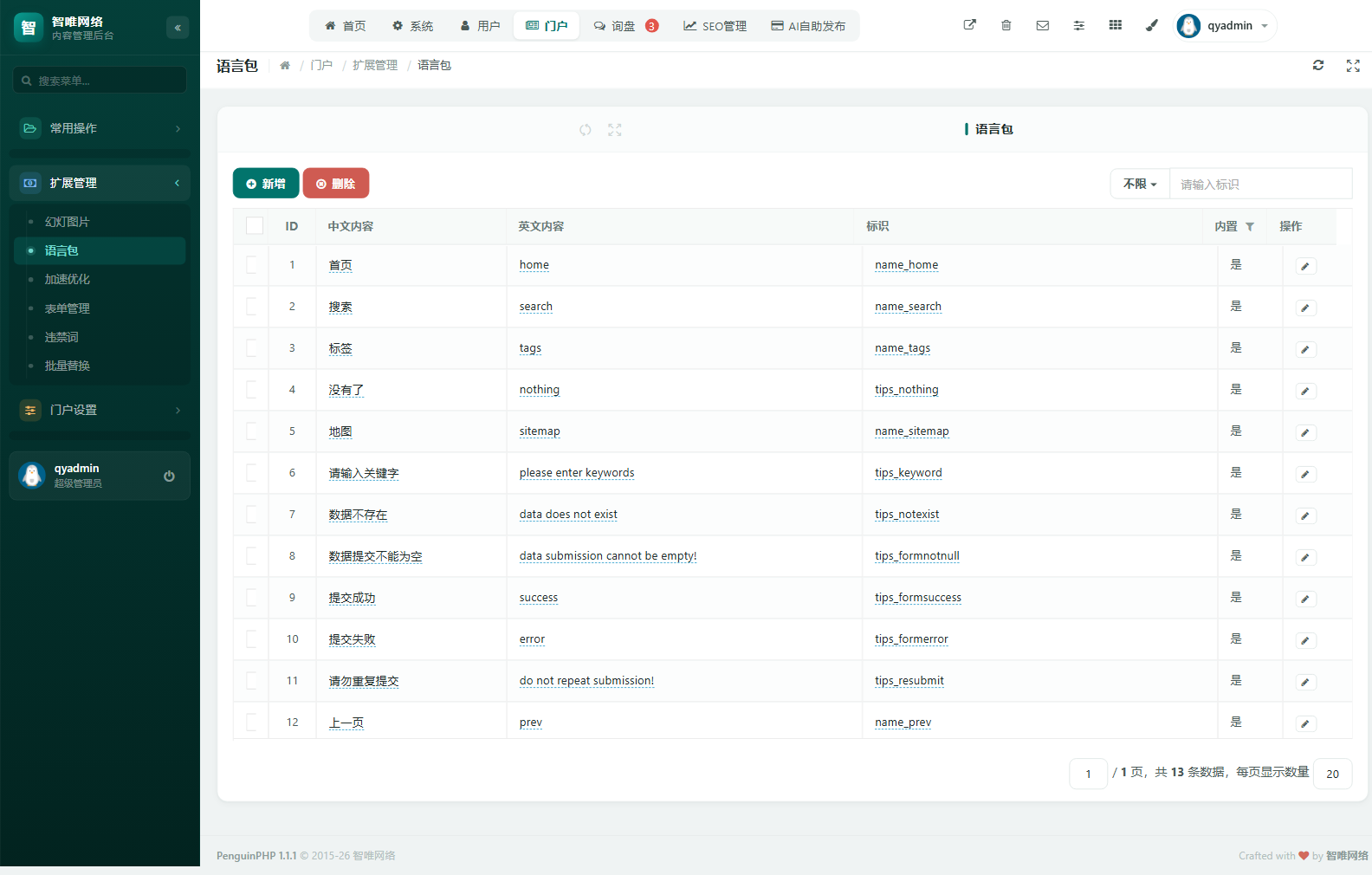Edit row tips_notexist with pencil icon

(x=1306, y=515)
